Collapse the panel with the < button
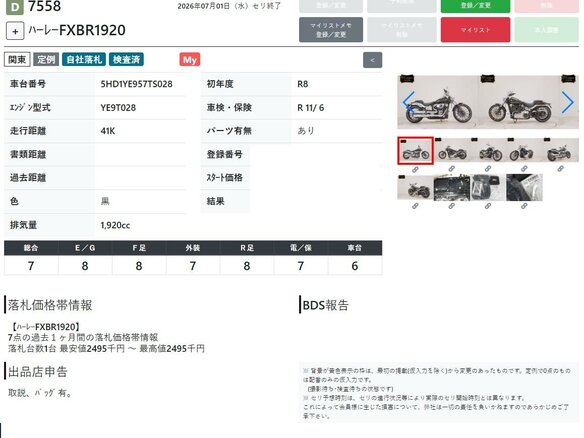This screenshot has height=438, width=584. click(x=372, y=60)
